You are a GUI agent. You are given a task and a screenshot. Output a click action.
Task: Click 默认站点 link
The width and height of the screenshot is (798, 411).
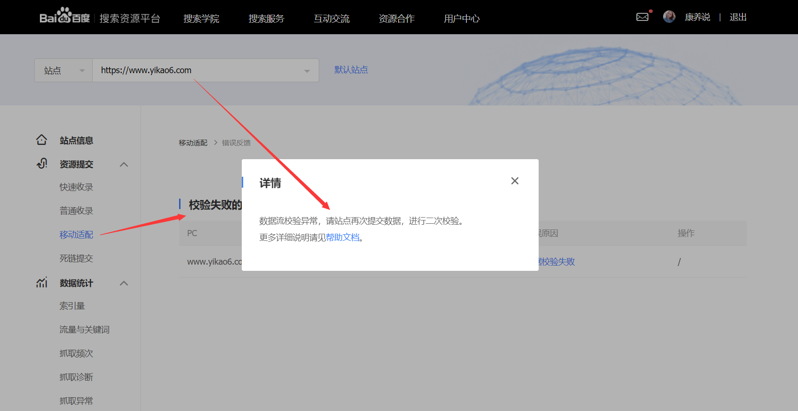tap(351, 70)
